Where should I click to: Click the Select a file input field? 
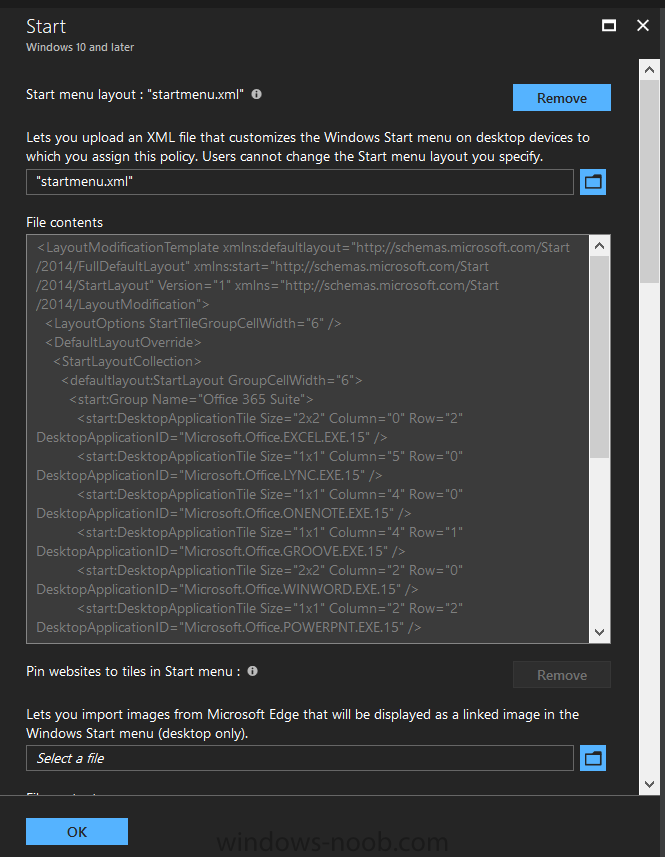click(300, 758)
